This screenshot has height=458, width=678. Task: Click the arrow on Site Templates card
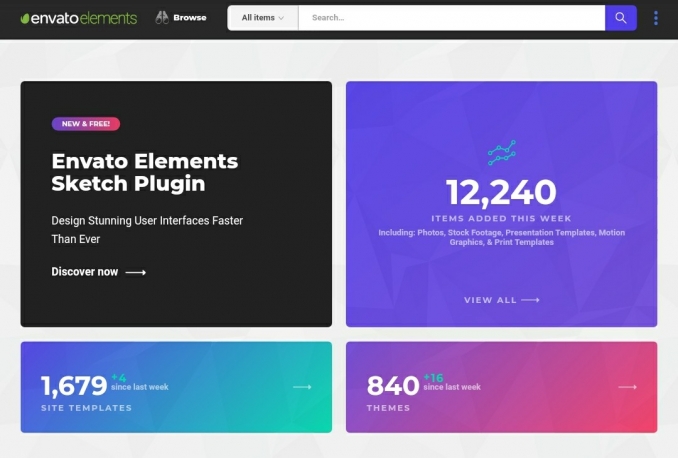[x=302, y=387]
